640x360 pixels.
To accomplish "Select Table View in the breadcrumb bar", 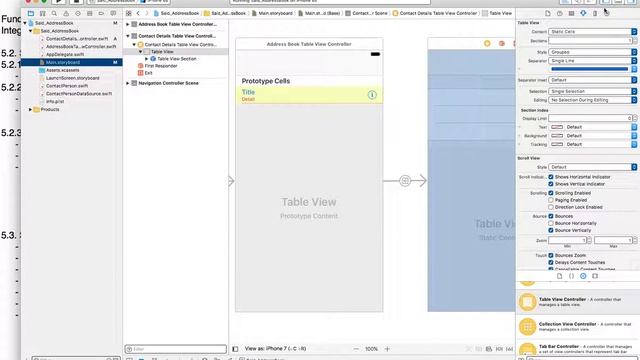I will [497, 13].
